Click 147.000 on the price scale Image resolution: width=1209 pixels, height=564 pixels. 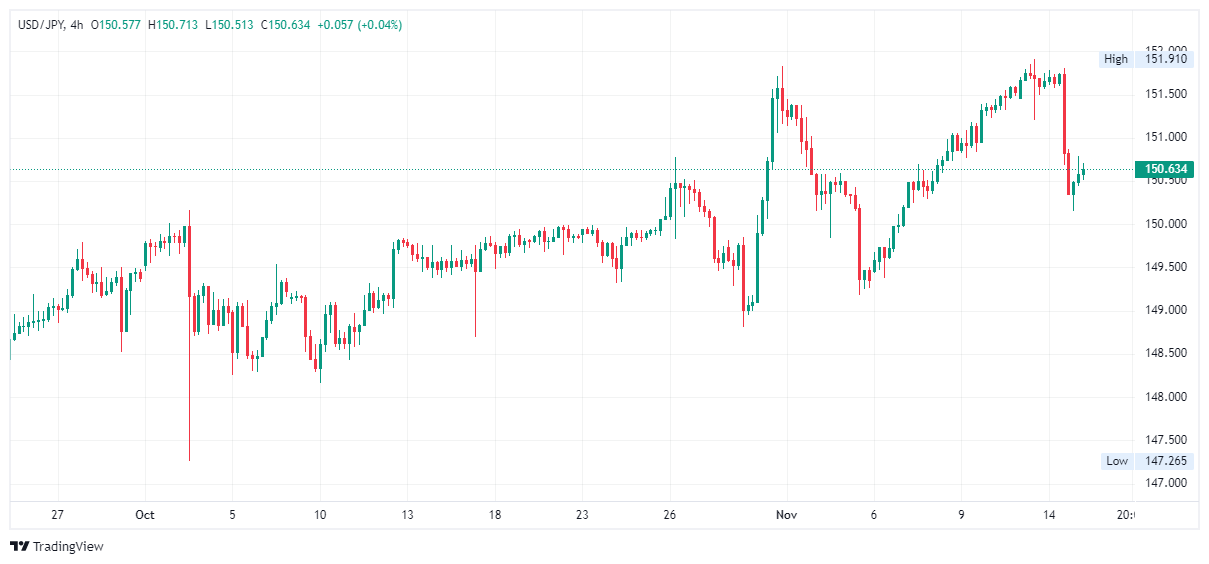click(1166, 483)
